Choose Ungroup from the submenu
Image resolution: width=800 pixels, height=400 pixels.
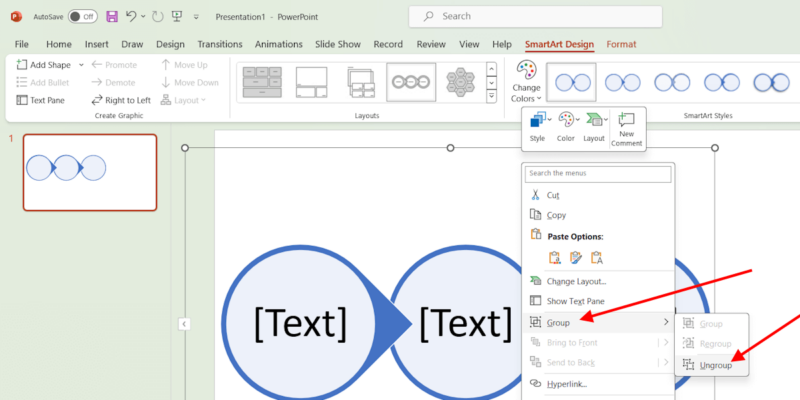coord(714,365)
